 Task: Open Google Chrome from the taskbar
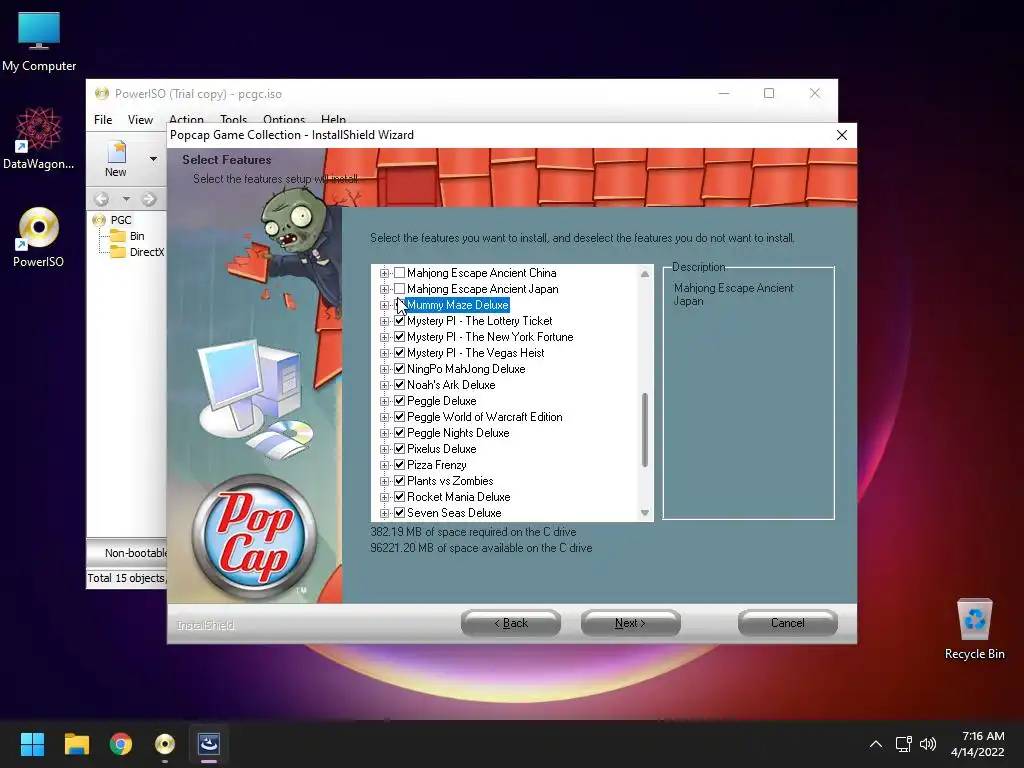tap(121, 744)
